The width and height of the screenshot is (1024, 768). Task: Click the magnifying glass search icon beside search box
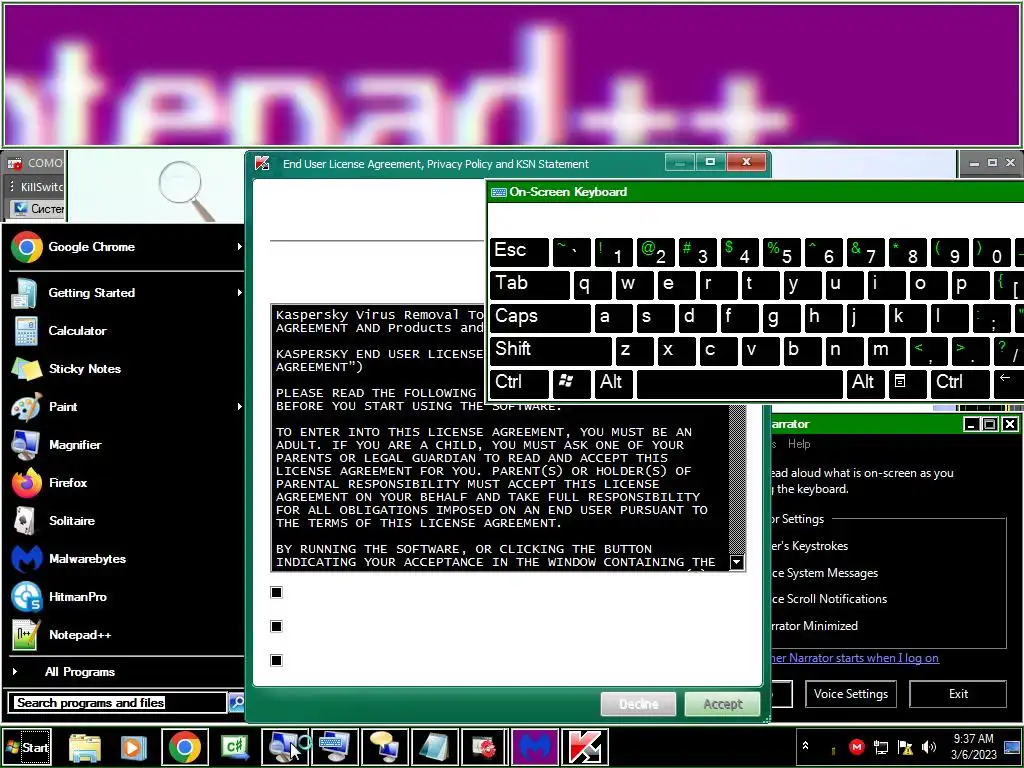point(236,703)
